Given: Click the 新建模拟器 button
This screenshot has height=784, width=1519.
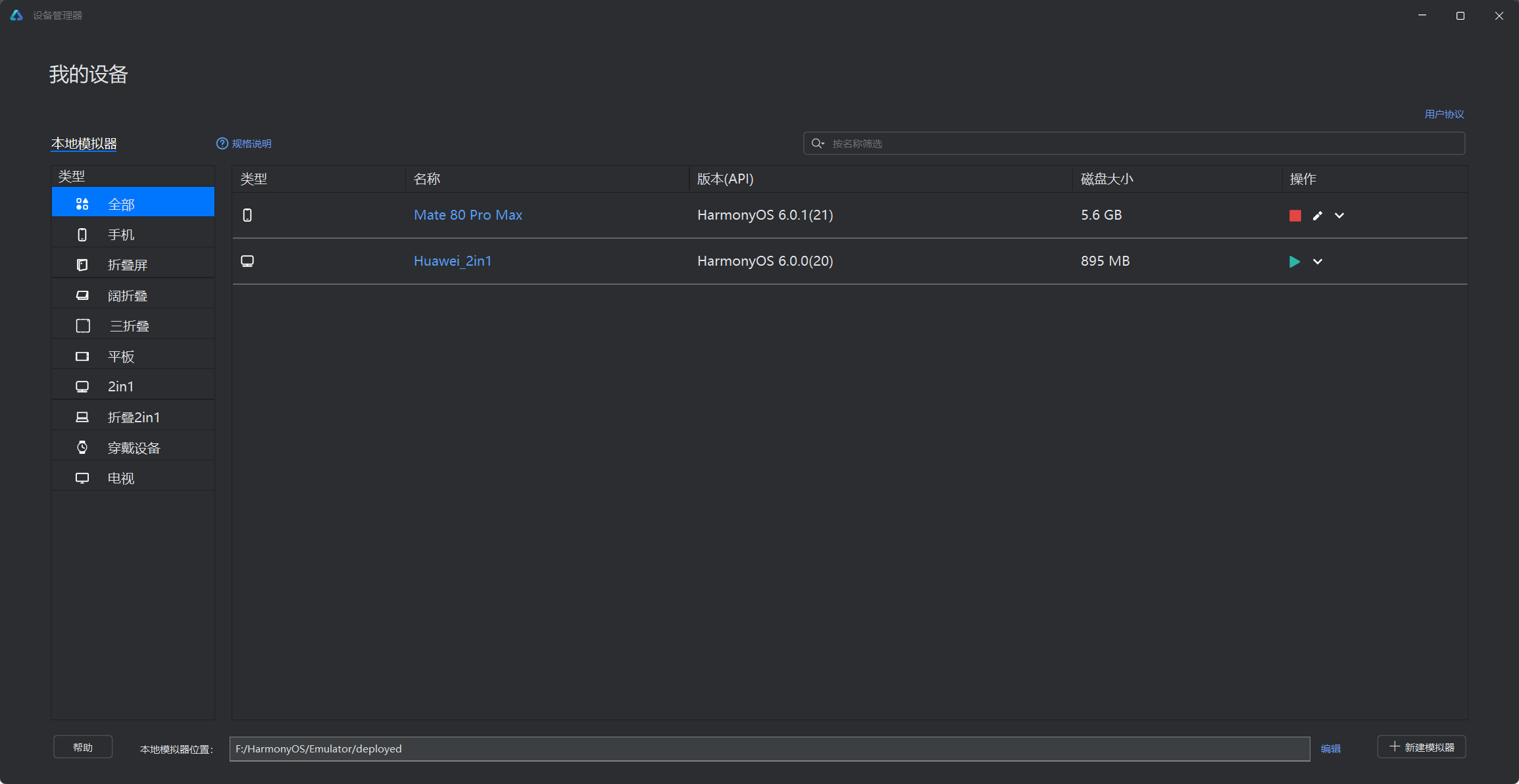Looking at the screenshot, I should coord(1422,747).
